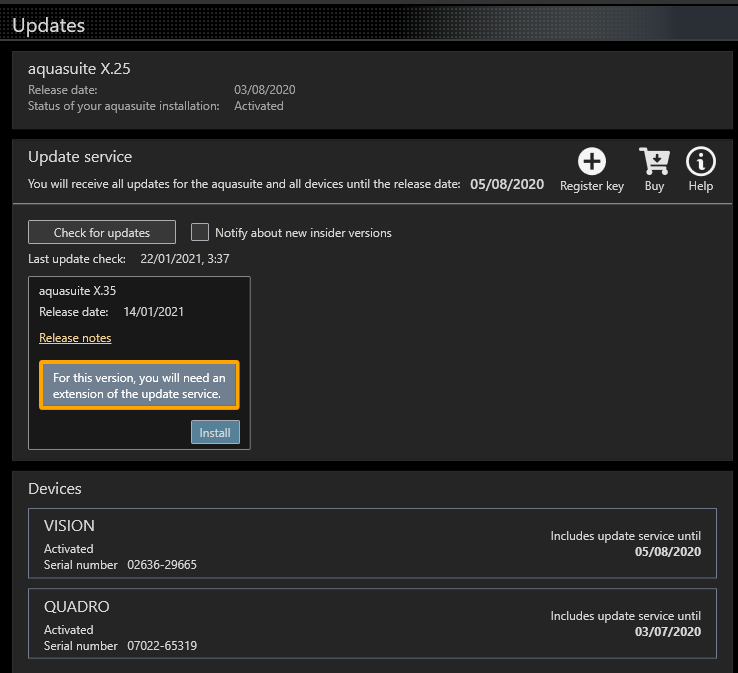738x673 pixels.
Task: Click the highlighted update service extension notice
Action: (140, 386)
